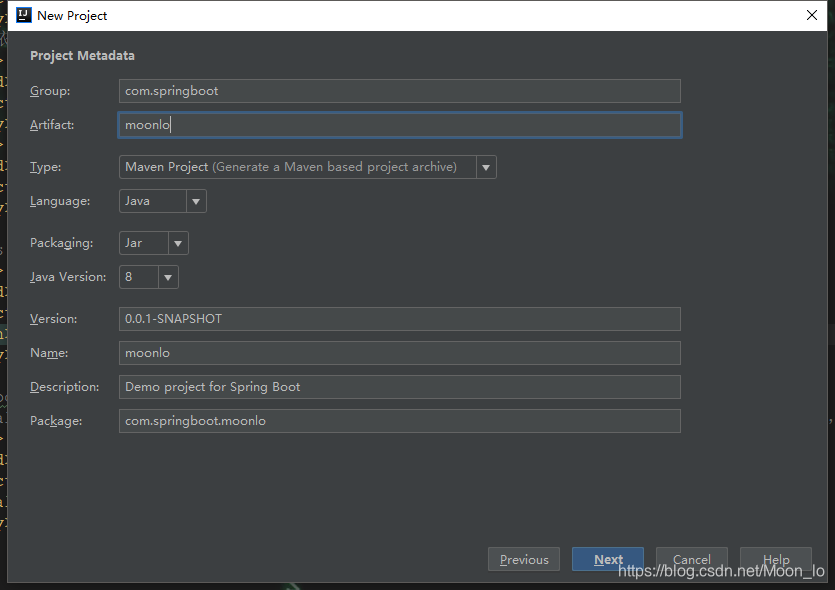Click the Java Version label
835x590 pixels.
tap(68, 277)
